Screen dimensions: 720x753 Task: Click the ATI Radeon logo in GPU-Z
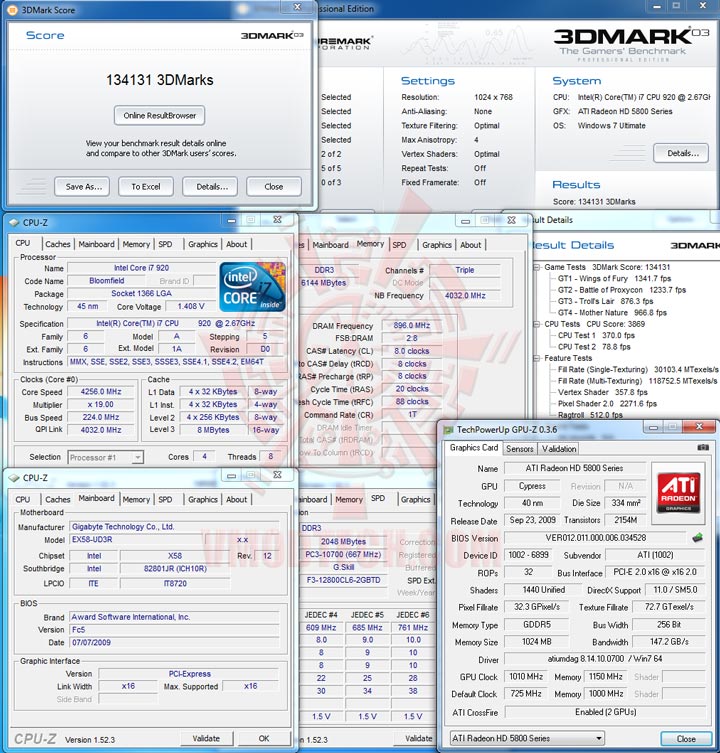pyautogui.click(x=678, y=493)
